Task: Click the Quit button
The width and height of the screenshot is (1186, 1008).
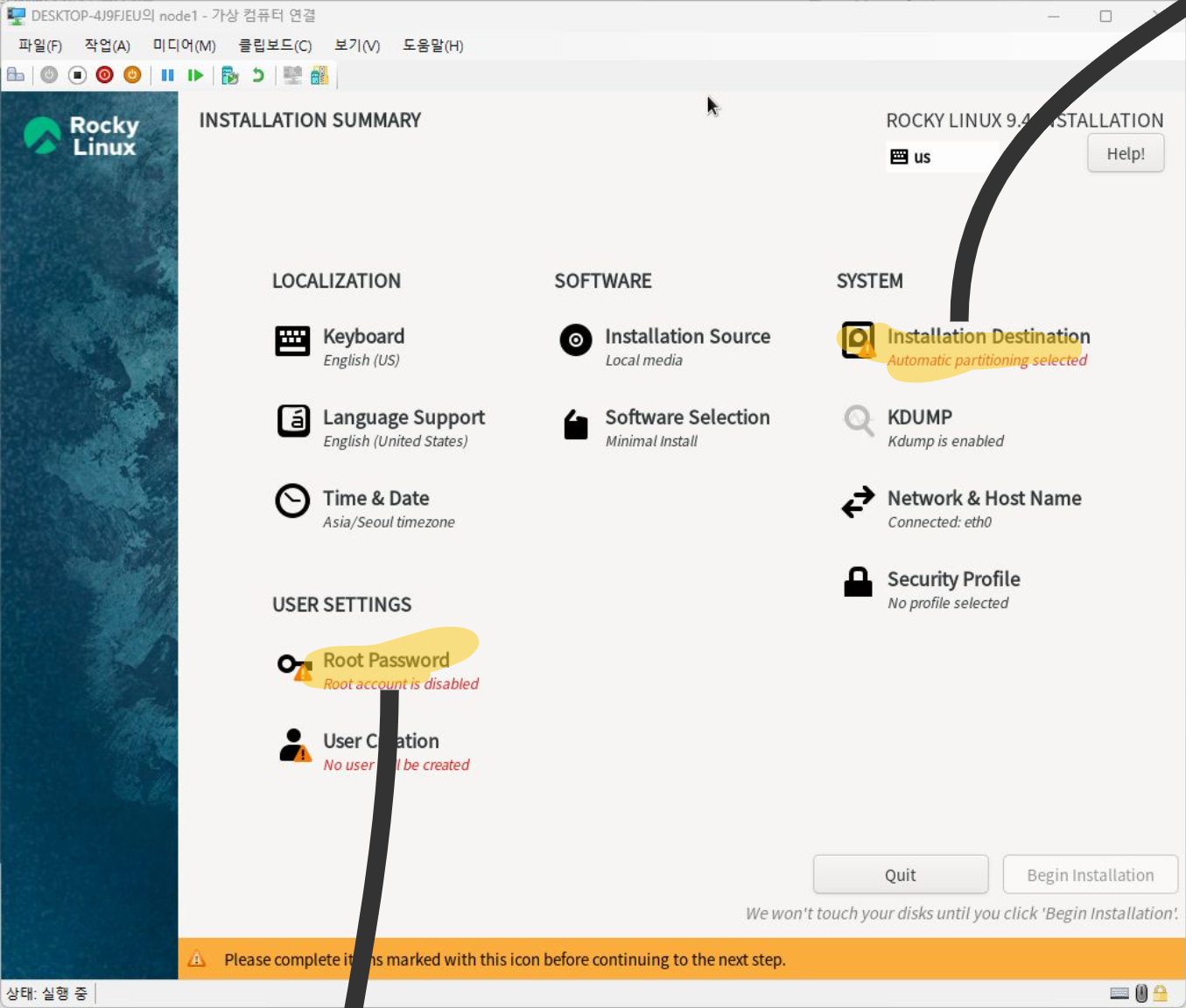Action: pos(901,875)
